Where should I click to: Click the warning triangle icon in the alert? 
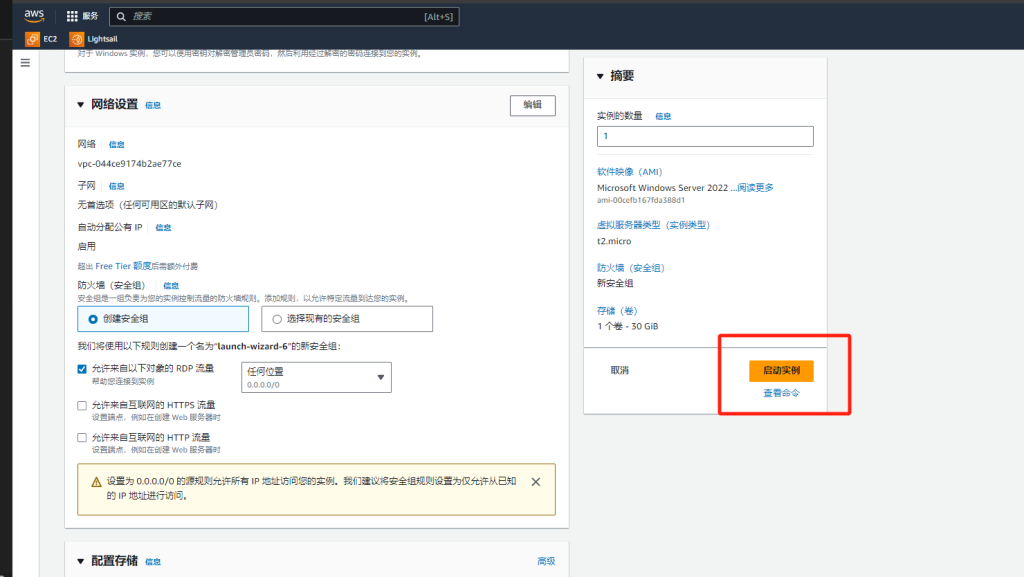(x=95, y=481)
